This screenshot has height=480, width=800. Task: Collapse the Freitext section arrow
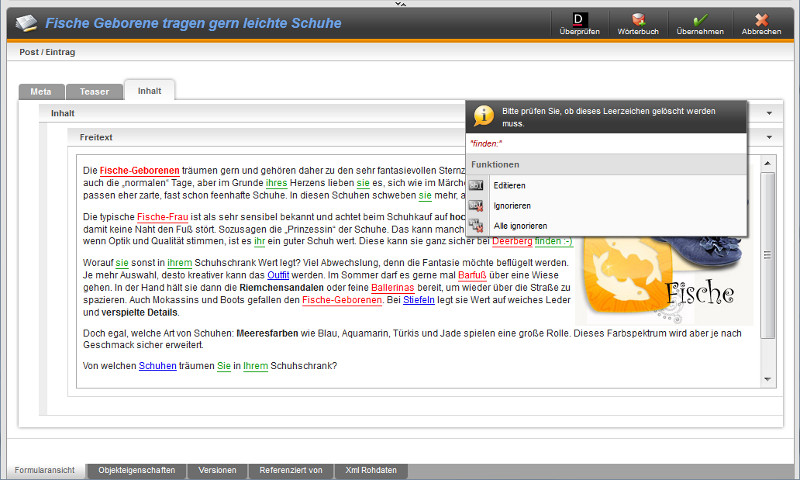click(x=768, y=136)
